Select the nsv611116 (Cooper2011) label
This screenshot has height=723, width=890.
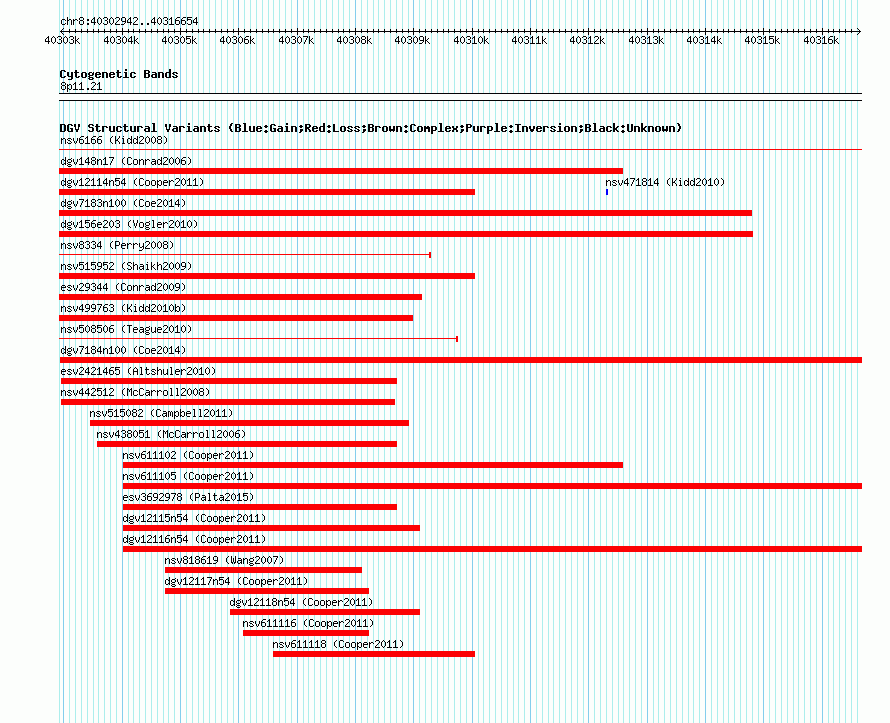pyautogui.click(x=308, y=623)
